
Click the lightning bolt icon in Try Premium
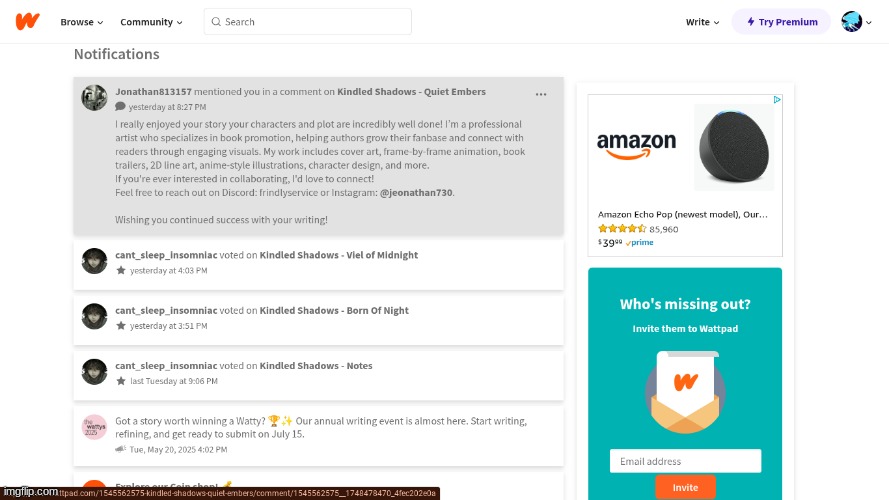(751, 22)
